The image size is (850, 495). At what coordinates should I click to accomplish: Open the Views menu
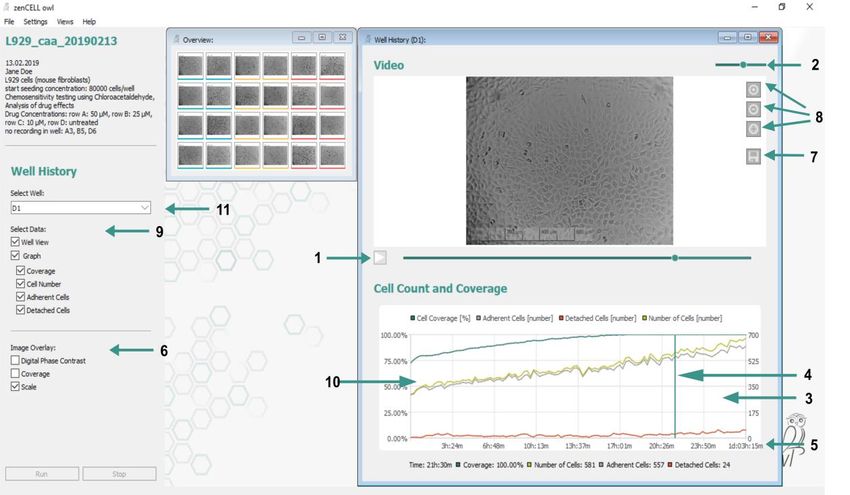65,22
